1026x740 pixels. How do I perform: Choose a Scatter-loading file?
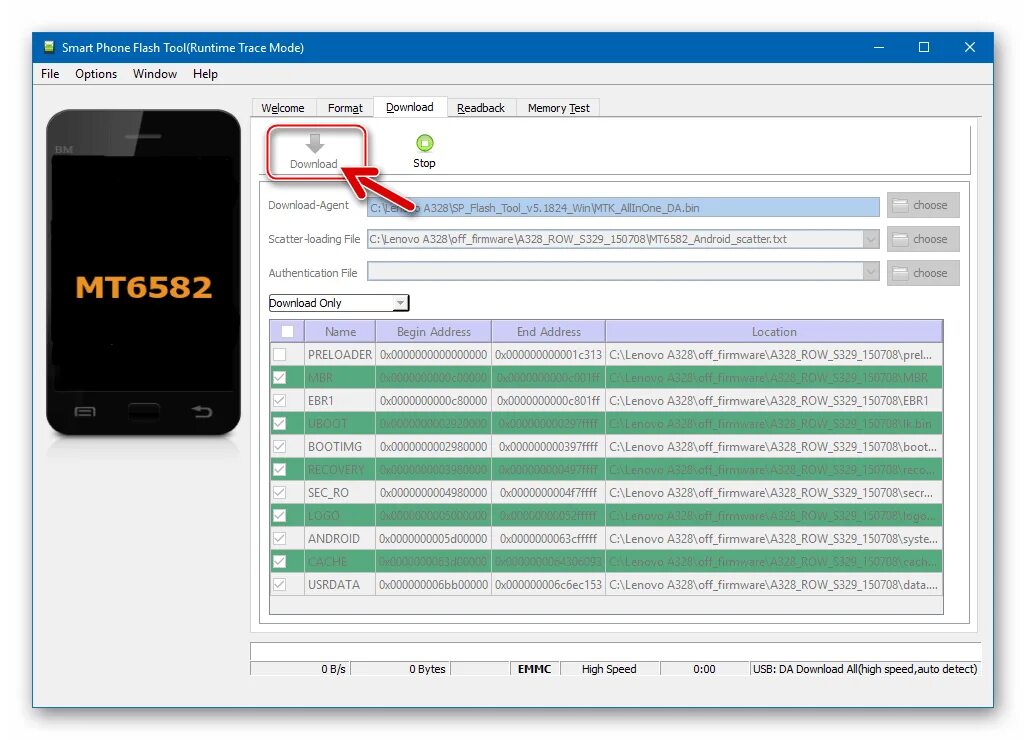tap(923, 239)
